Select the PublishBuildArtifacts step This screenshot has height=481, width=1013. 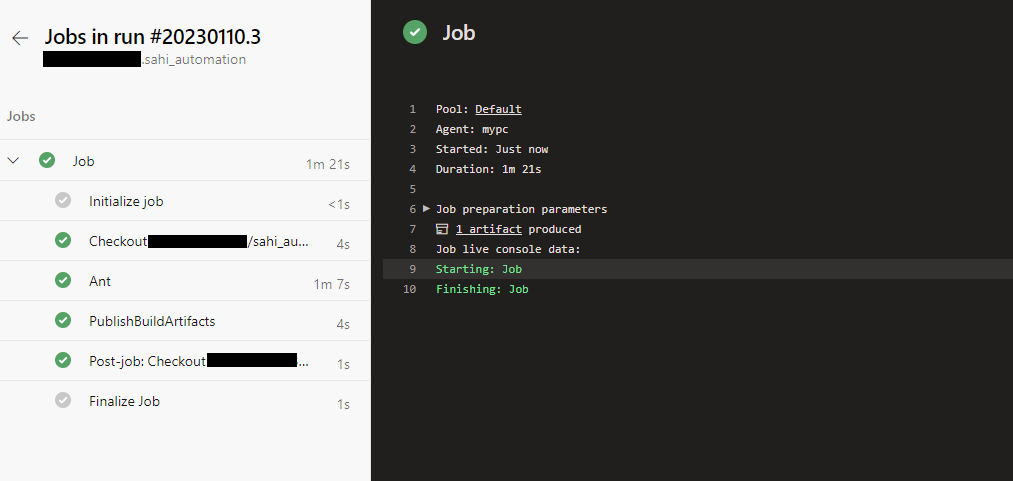(152, 321)
